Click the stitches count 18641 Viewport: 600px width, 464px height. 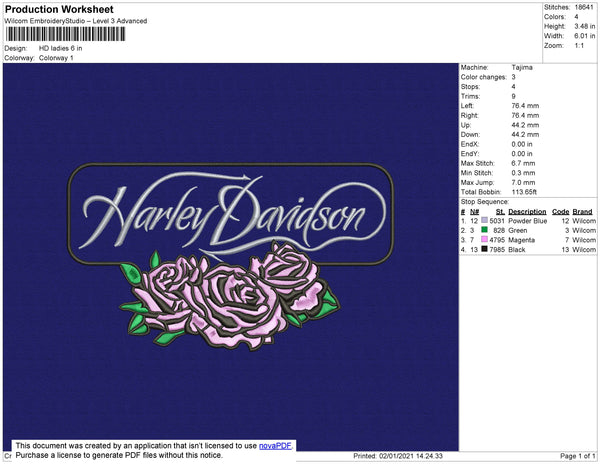pos(584,7)
